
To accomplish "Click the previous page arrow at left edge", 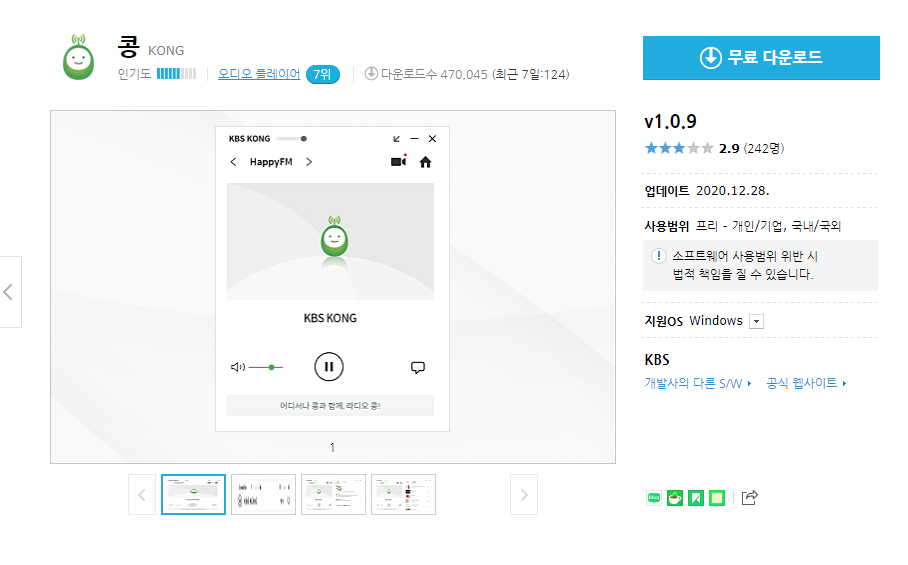I will [9, 292].
